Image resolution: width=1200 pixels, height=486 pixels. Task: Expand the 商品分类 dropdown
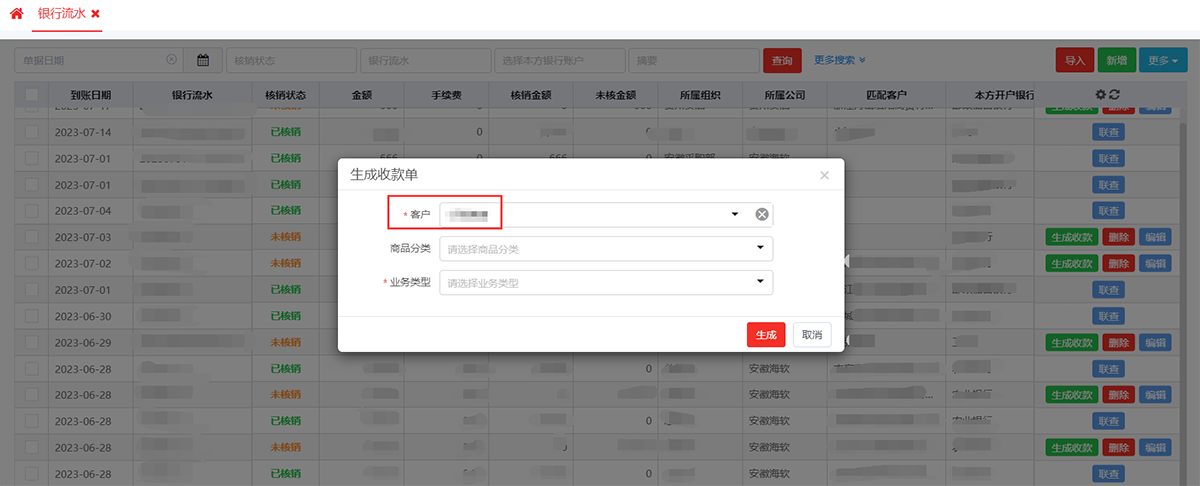coord(759,248)
